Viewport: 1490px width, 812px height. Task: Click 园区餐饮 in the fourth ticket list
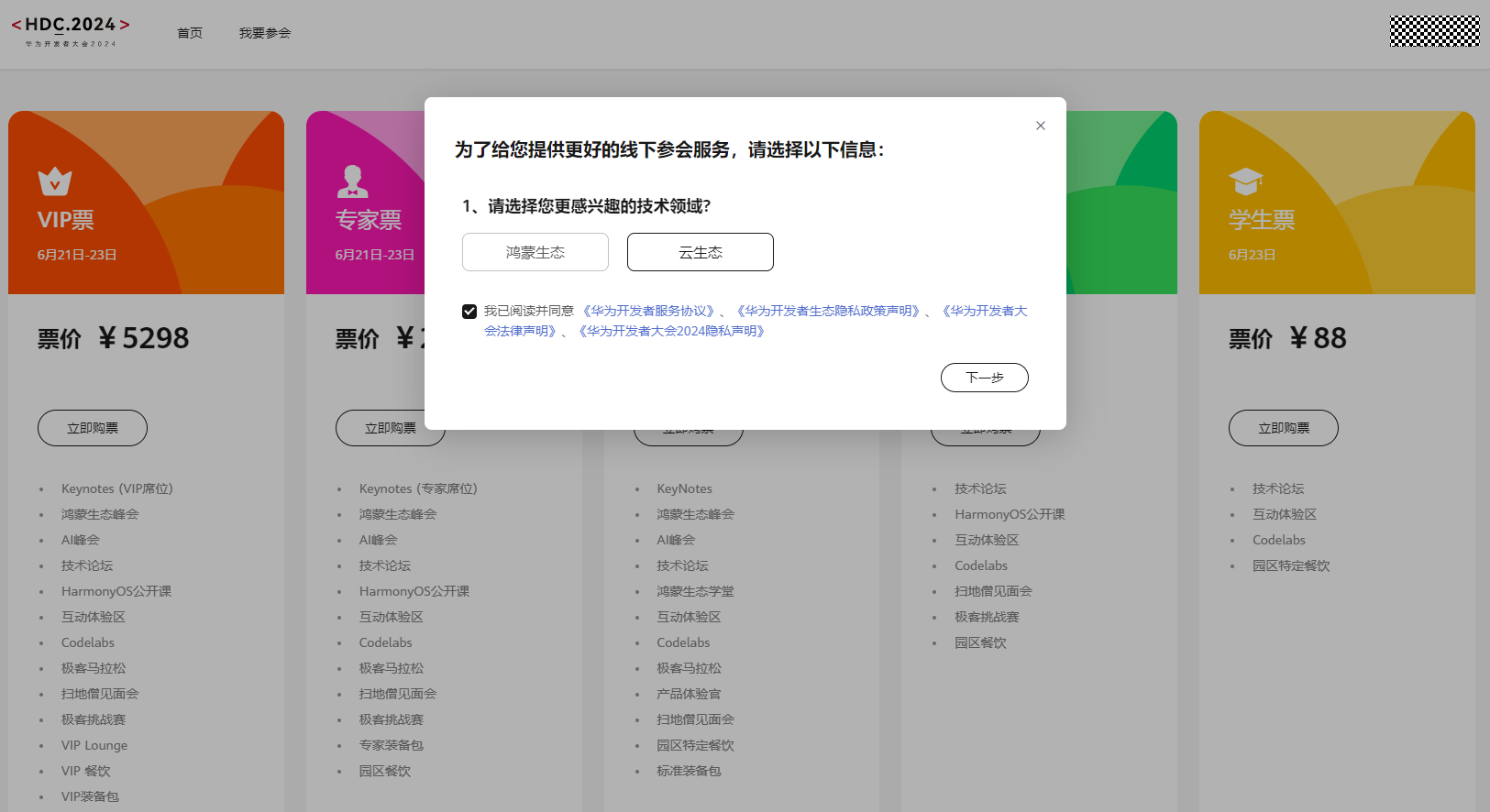pos(980,642)
